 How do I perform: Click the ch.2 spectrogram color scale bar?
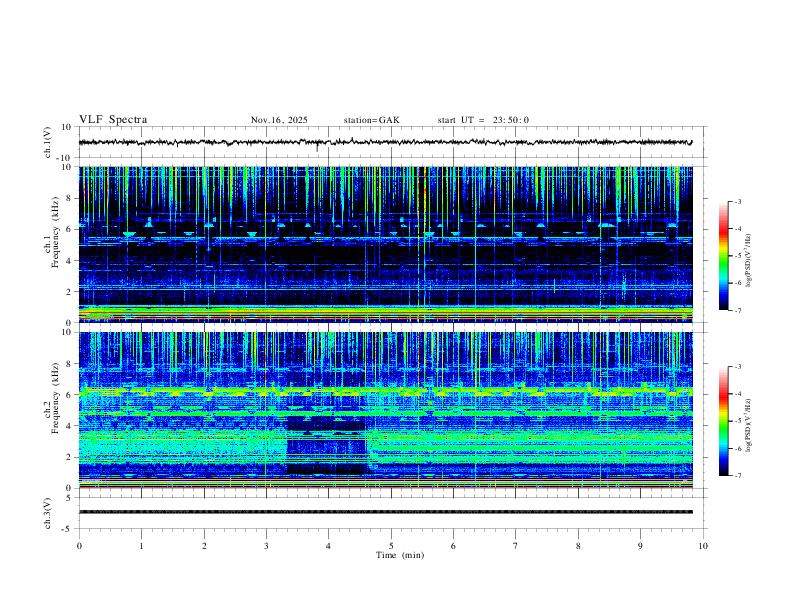pyautogui.click(x=723, y=421)
